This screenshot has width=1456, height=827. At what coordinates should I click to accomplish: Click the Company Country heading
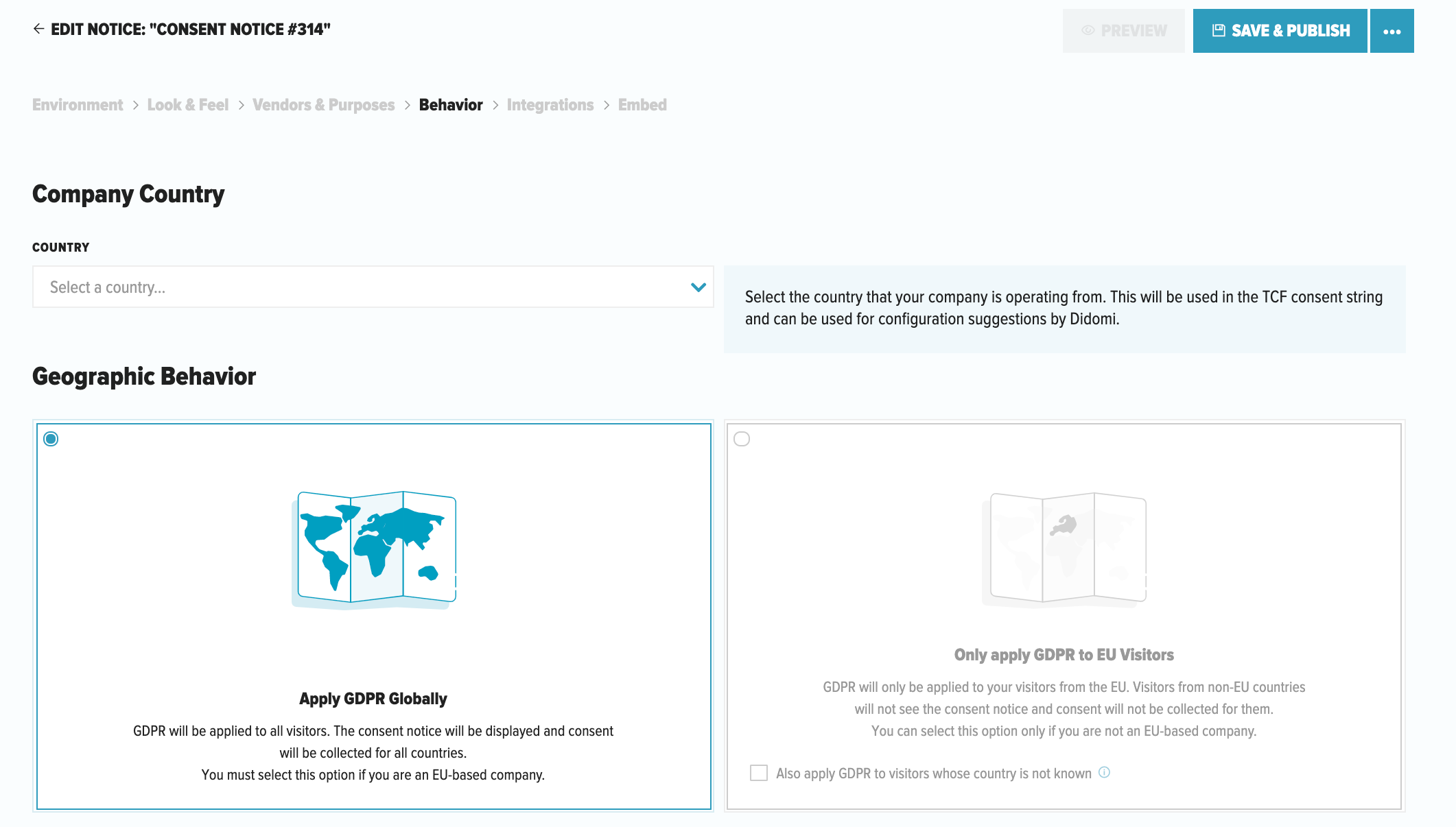(128, 194)
